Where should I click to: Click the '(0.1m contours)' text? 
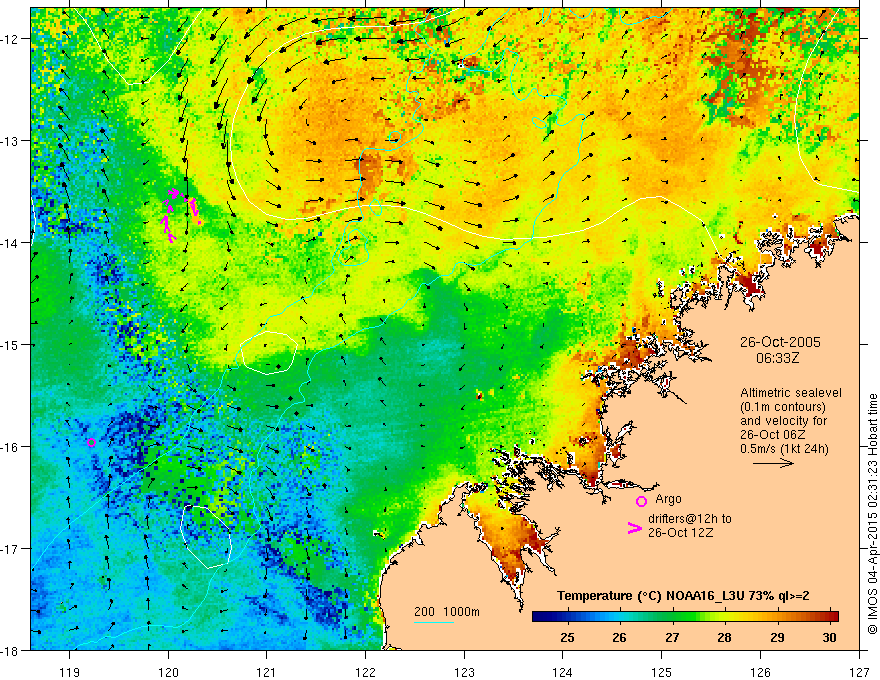tap(783, 407)
